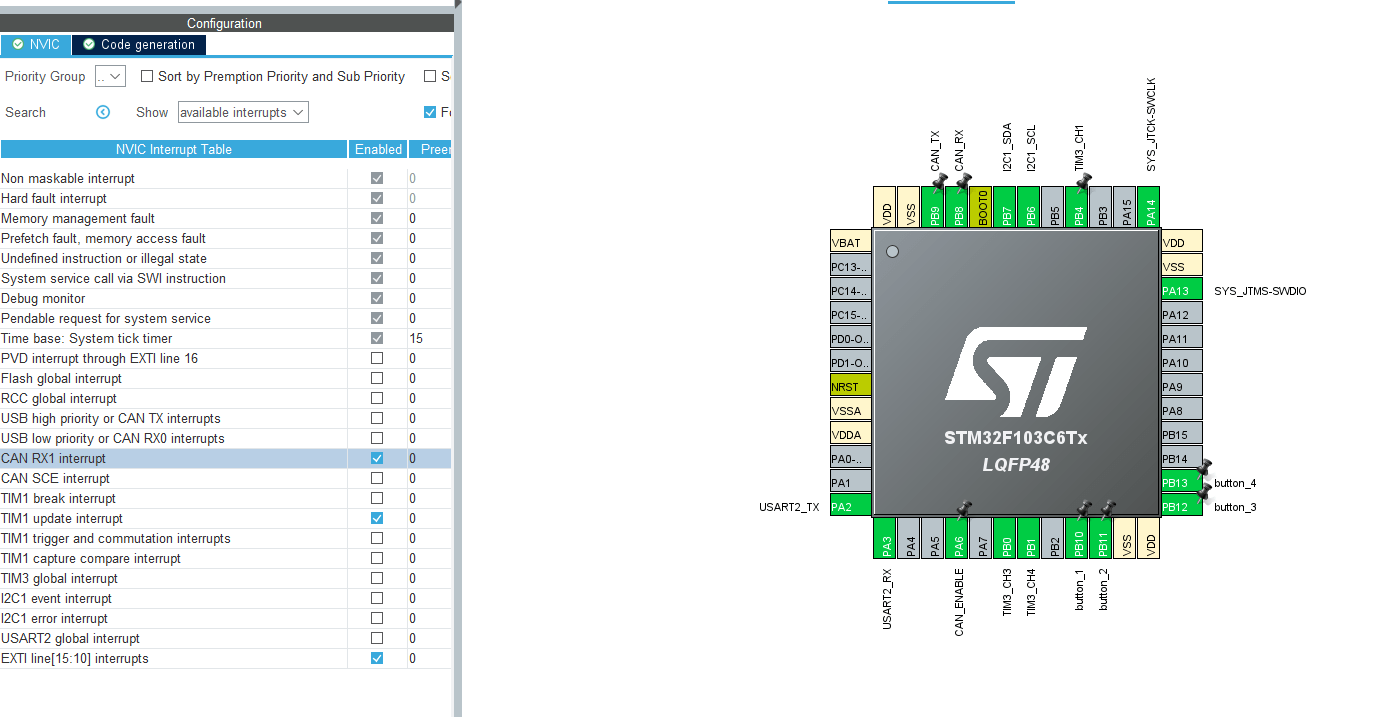Enable the CAN SCE interrupt
This screenshot has height=717, width=1398.
coord(376,478)
